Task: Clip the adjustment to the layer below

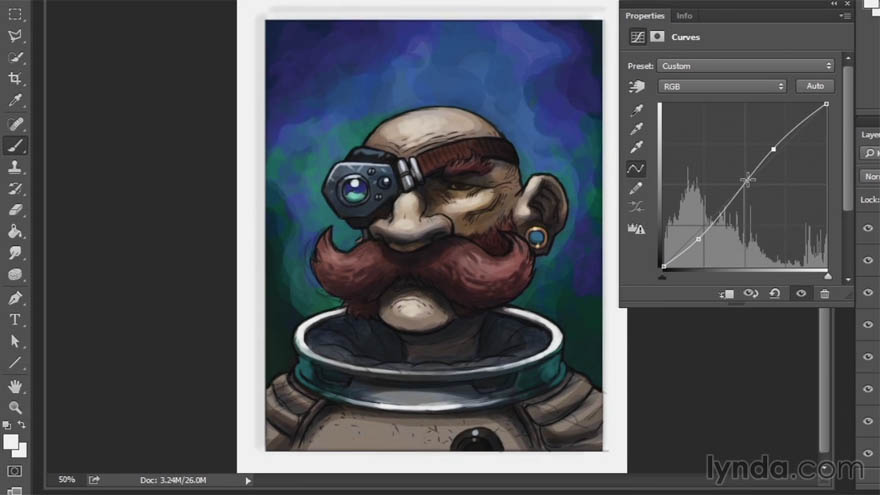Action: (x=726, y=294)
